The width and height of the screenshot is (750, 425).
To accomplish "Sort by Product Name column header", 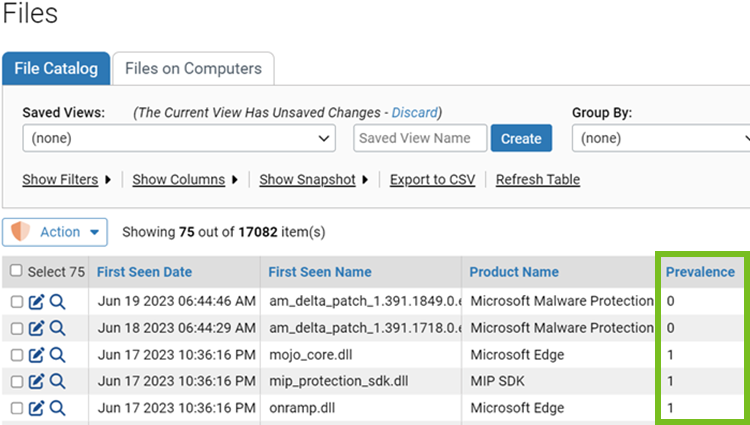I will (x=514, y=272).
